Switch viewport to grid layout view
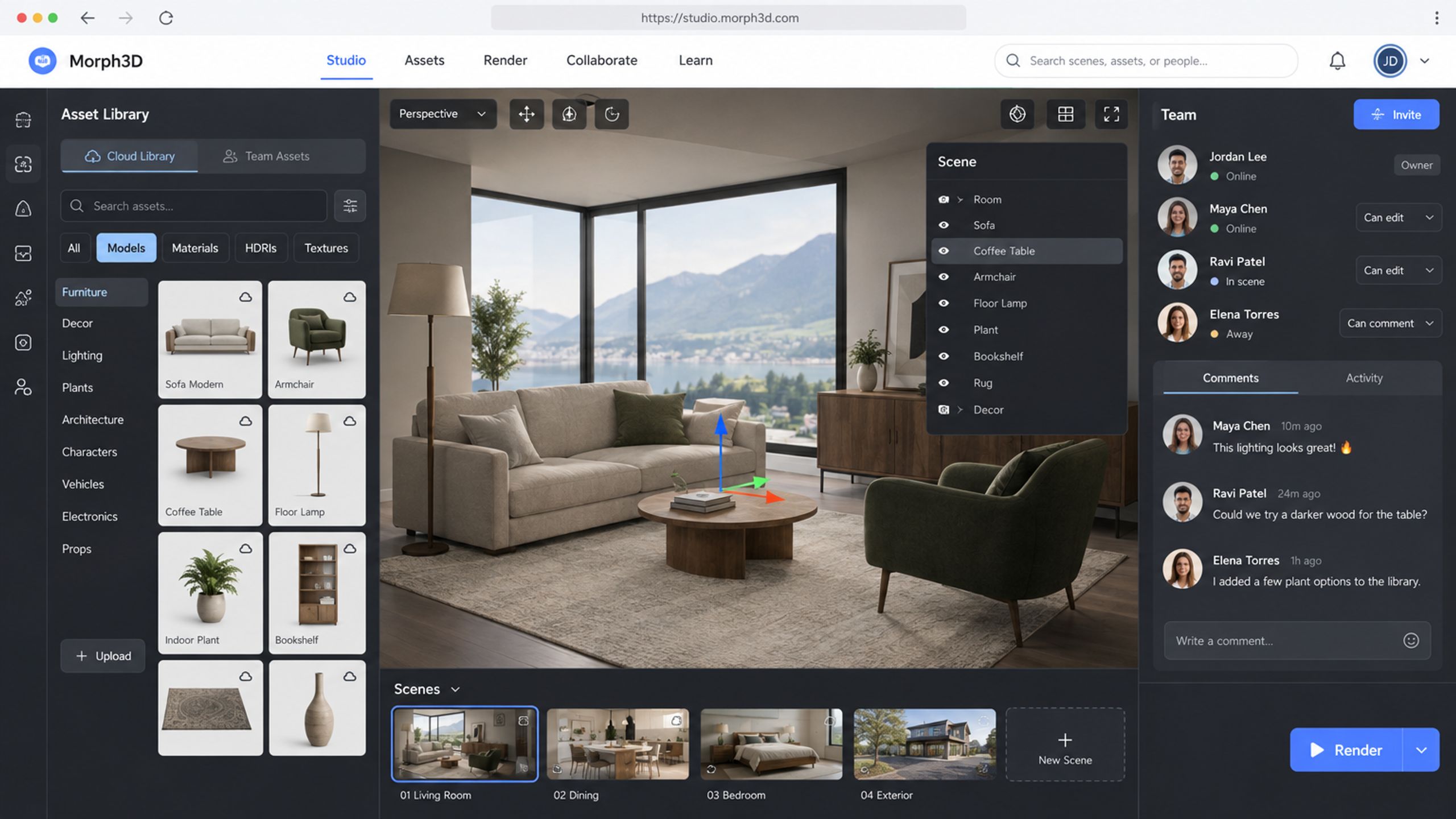 coord(1065,114)
